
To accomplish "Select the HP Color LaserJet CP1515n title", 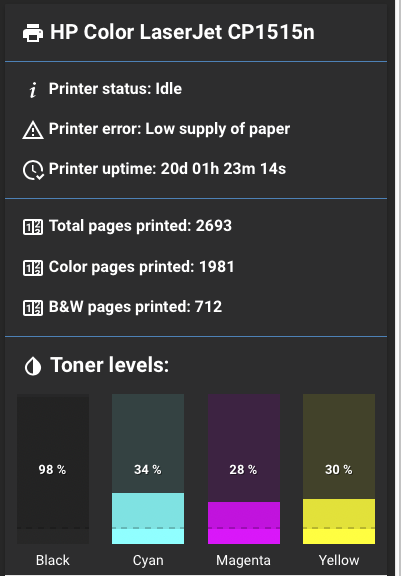I will point(182,32).
